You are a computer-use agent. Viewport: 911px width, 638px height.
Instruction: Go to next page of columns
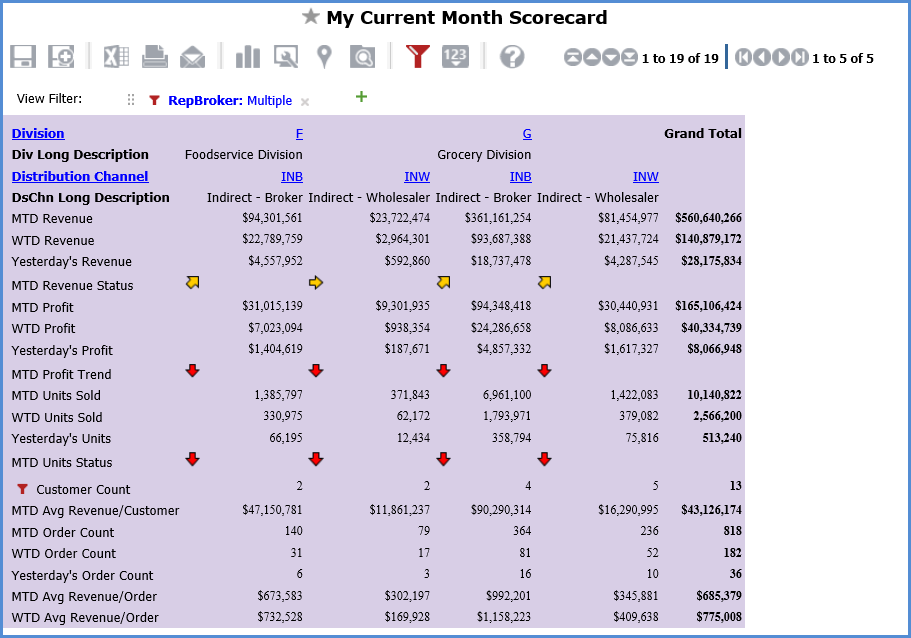pos(781,58)
